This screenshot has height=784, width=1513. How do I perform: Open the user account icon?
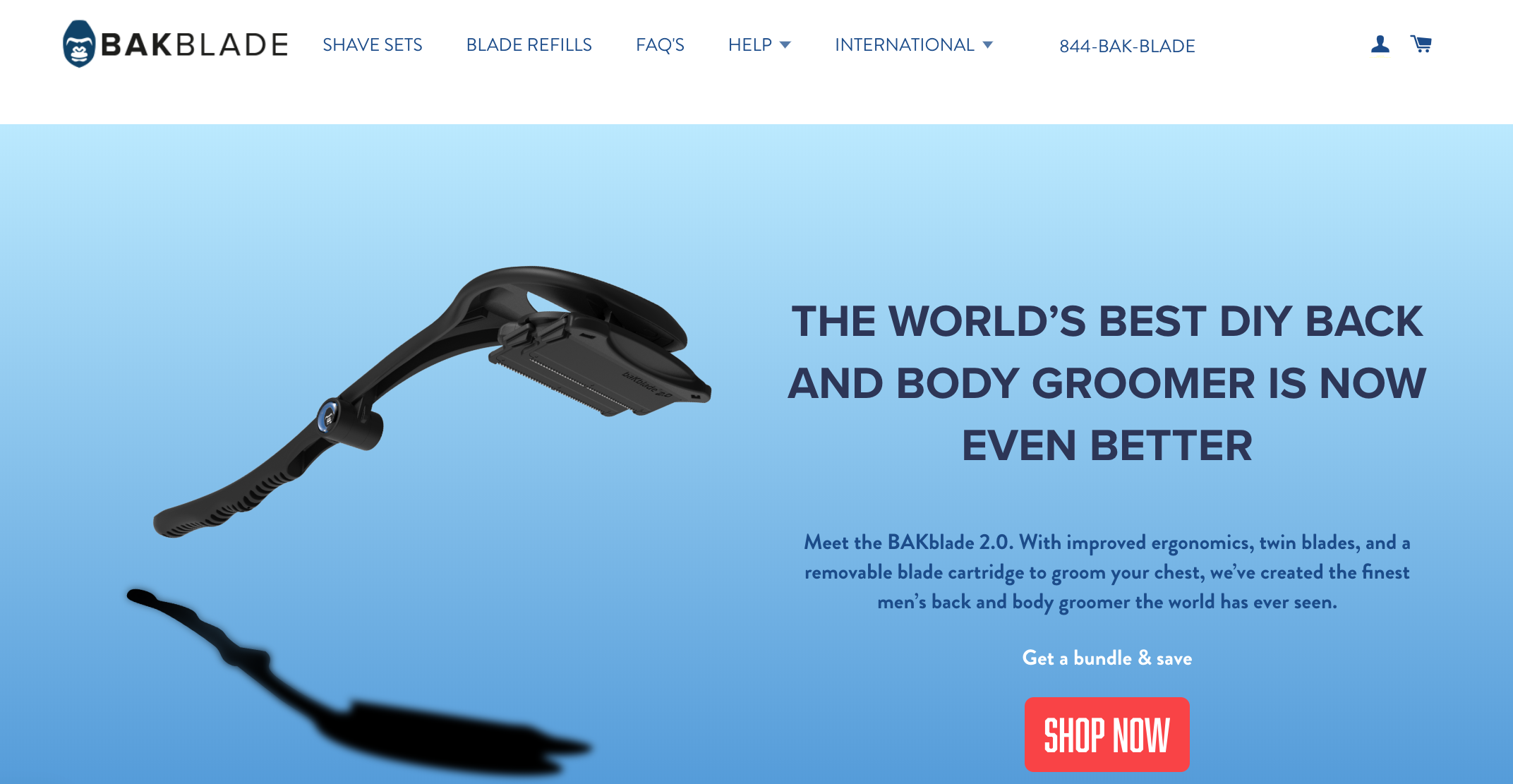click(x=1380, y=44)
